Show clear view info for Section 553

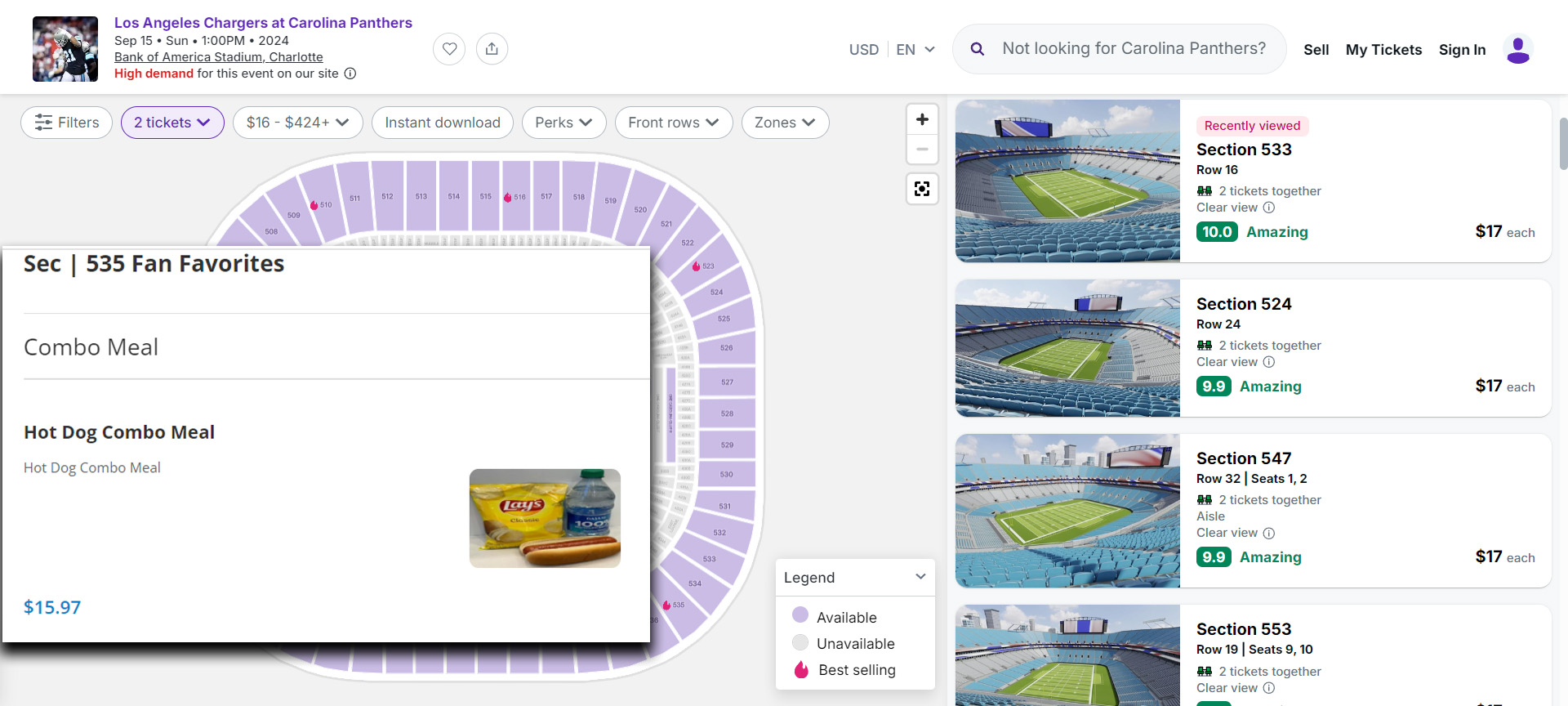(1269, 688)
